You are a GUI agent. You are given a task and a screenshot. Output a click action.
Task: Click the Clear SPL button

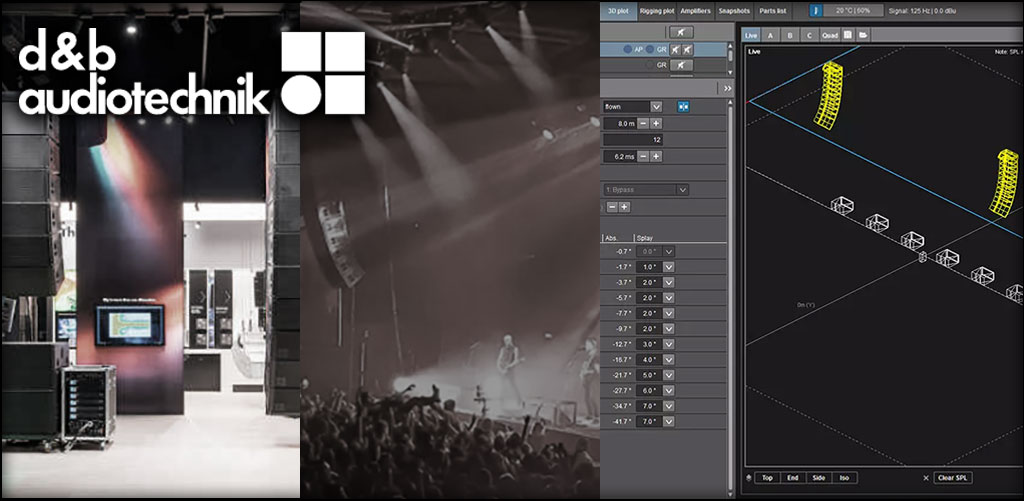pos(953,478)
